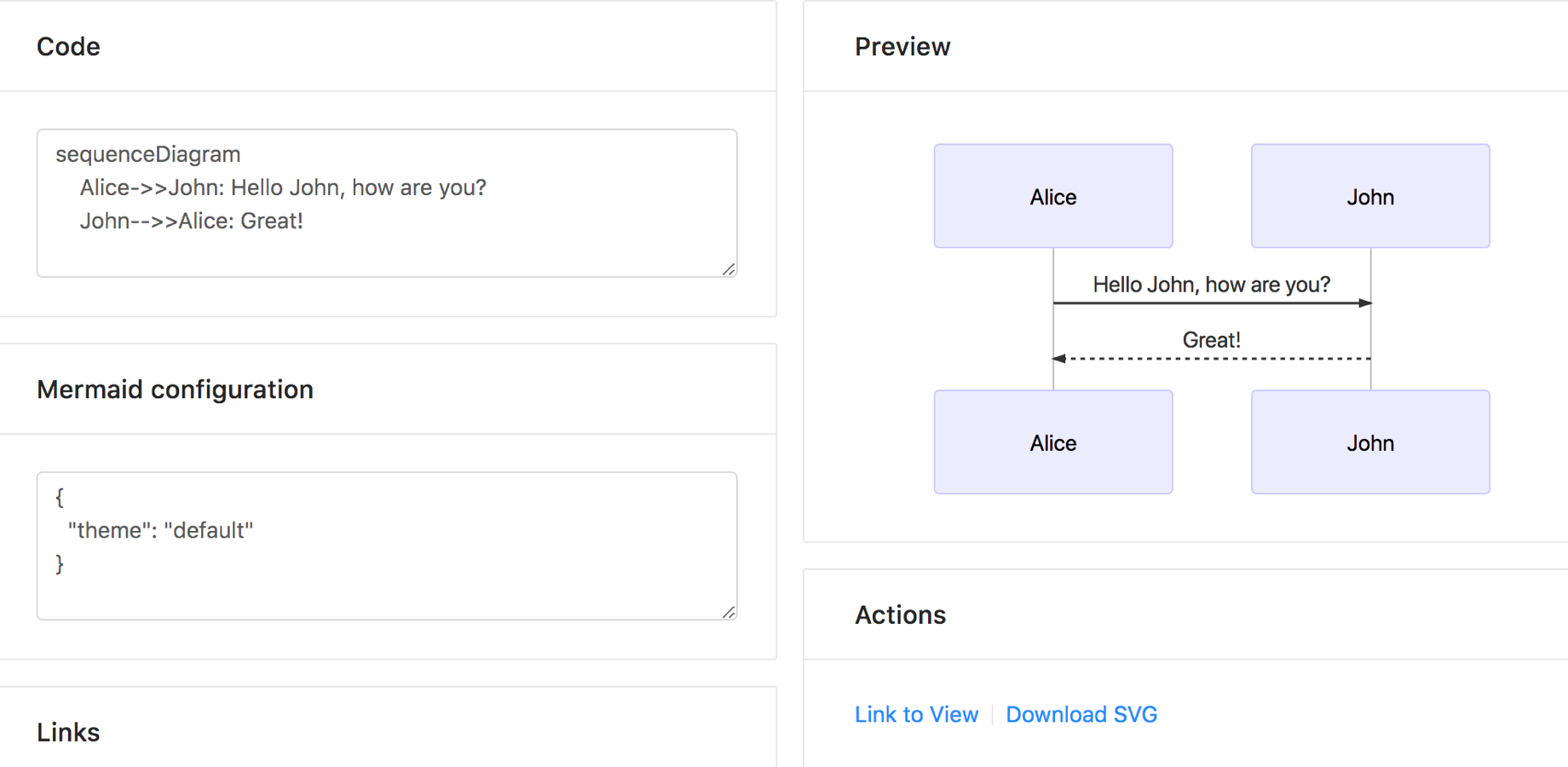
Task: Click the top Alice participant box
Action: 1053,196
